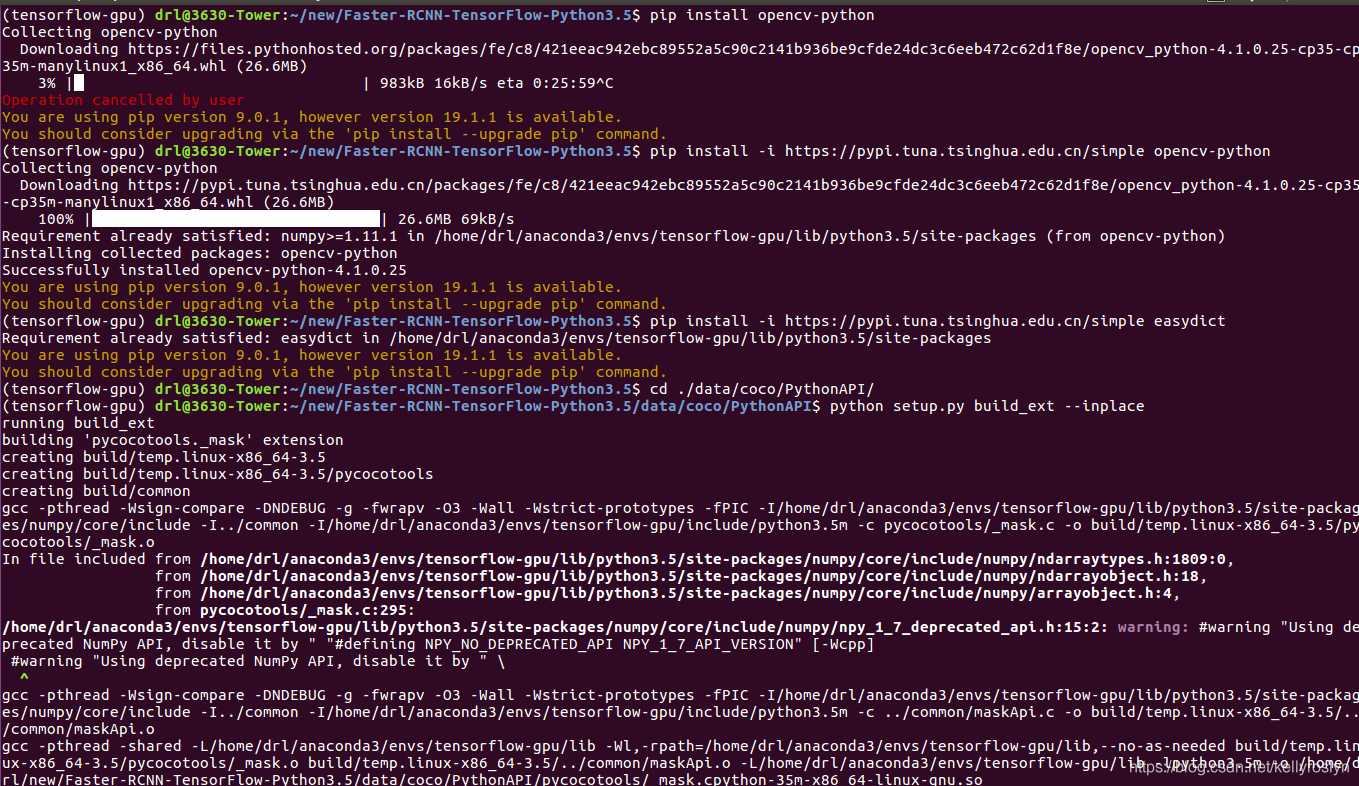Click the bold arrayobject.h:4 path
The width and height of the screenshot is (1359, 786).
pos(691,593)
